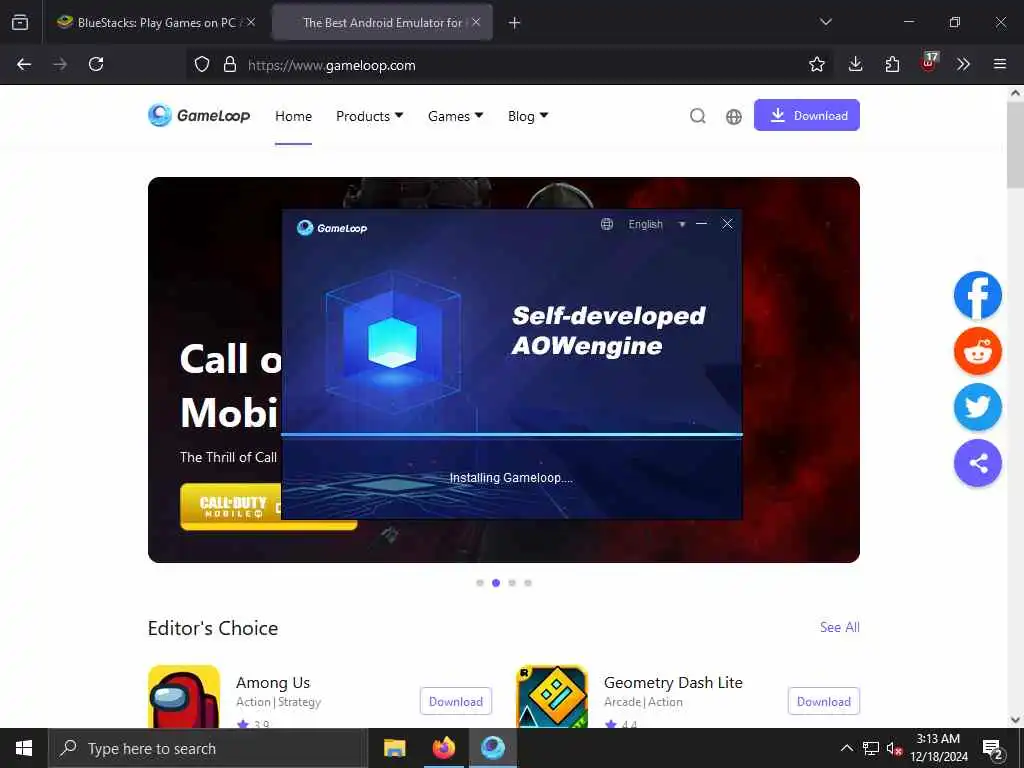Click the Gameloop taskbar icon
Viewport: 1024px width, 768px height.
click(493, 748)
